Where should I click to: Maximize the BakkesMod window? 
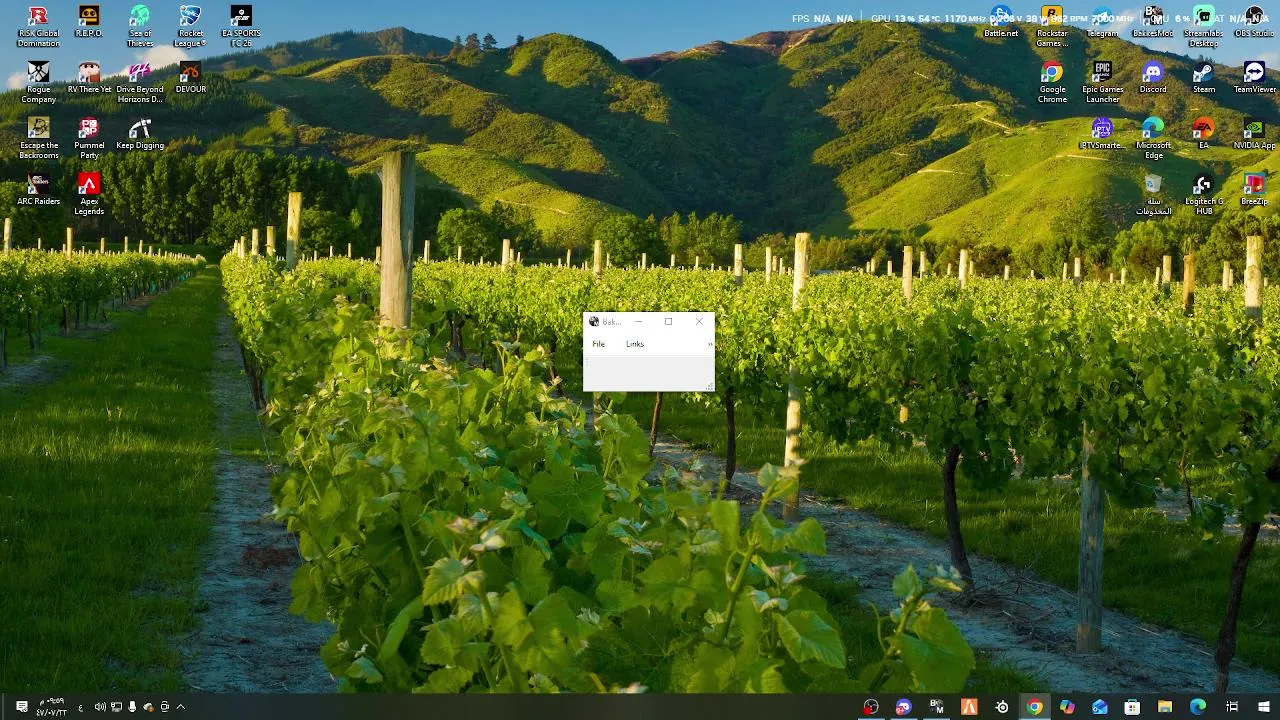[x=668, y=321]
